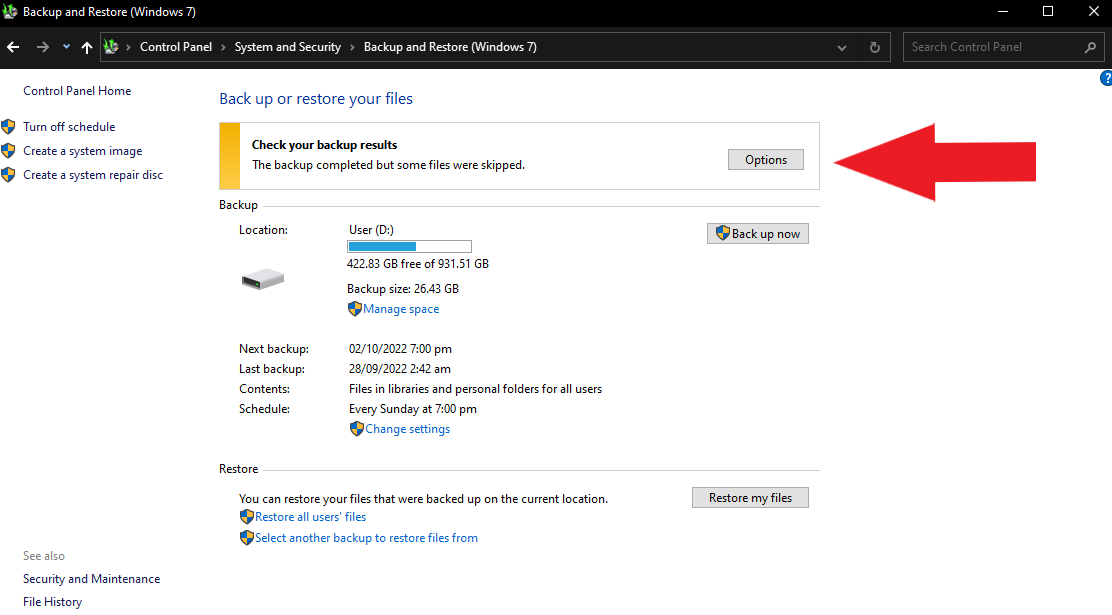Click the window title bar app icon
The height and width of the screenshot is (615, 1112).
[10, 11]
